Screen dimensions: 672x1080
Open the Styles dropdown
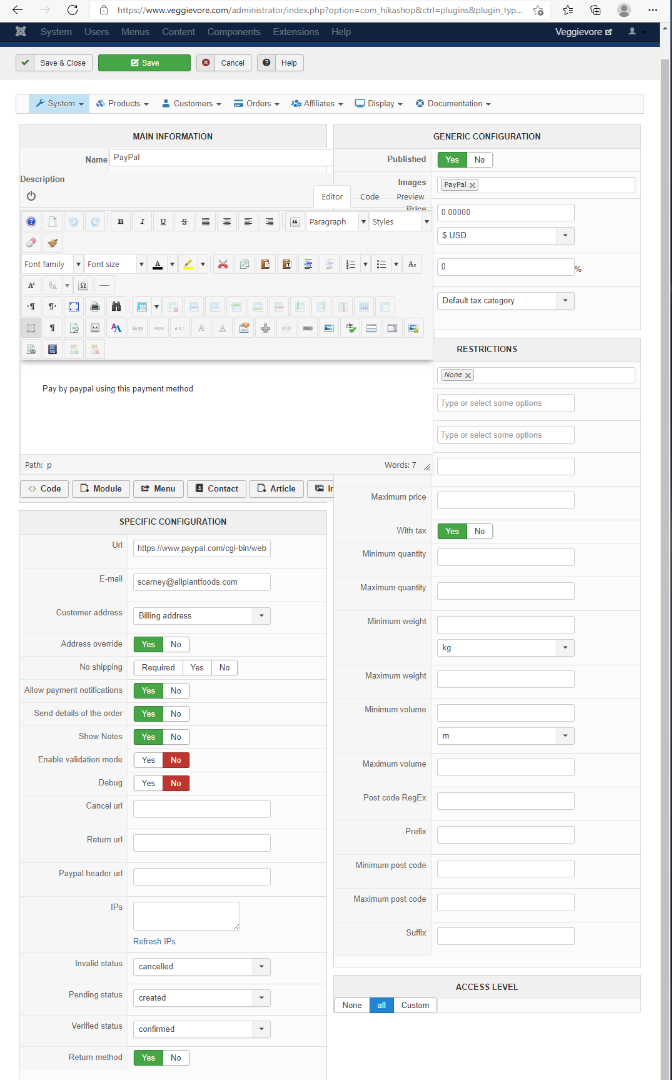(x=401, y=222)
